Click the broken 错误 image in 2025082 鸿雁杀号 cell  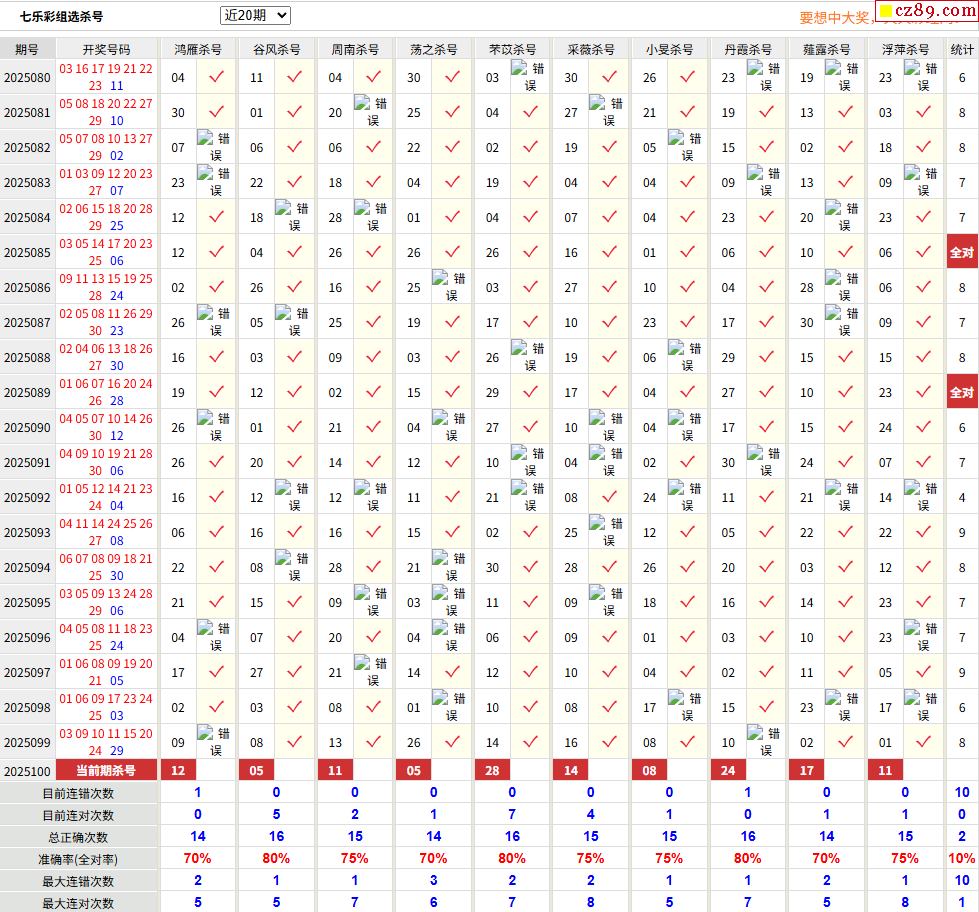(x=214, y=147)
